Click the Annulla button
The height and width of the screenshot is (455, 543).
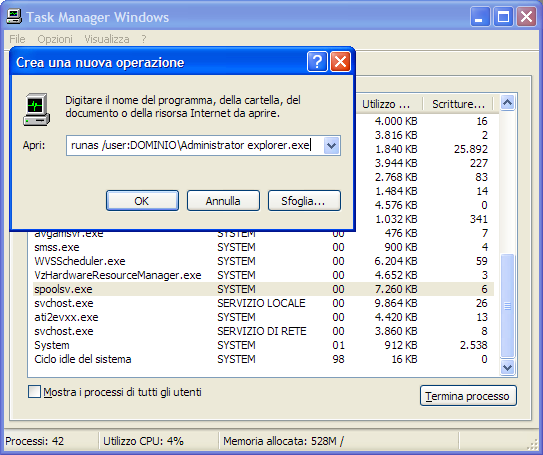click(223, 200)
